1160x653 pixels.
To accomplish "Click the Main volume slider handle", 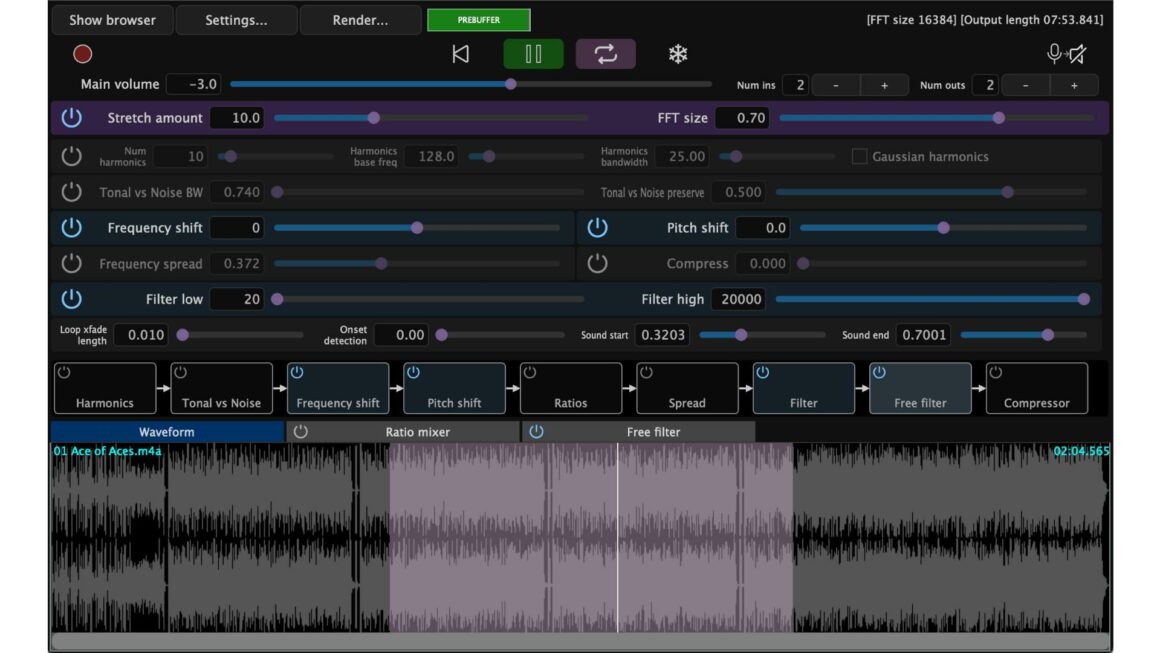I will coord(511,84).
